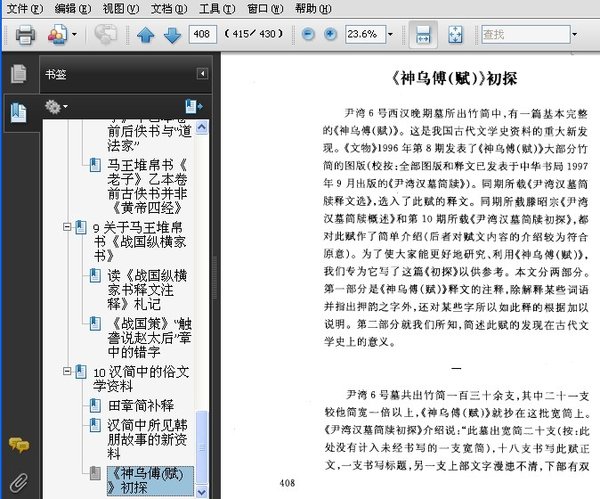Screen dimensions: 600x499
Task: Click the 书签 panel title
Action: 56,74
